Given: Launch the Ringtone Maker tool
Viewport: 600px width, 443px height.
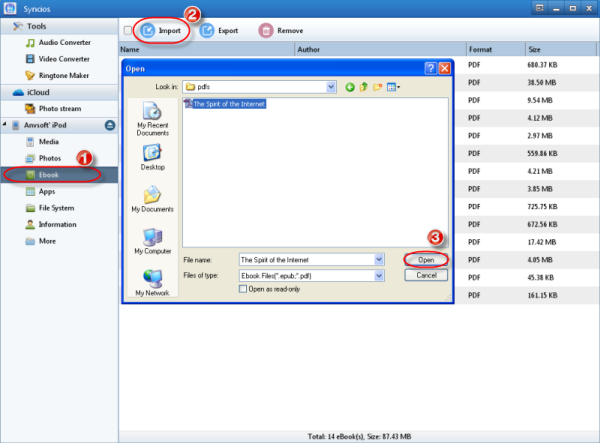Looking at the screenshot, I should [57, 75].
